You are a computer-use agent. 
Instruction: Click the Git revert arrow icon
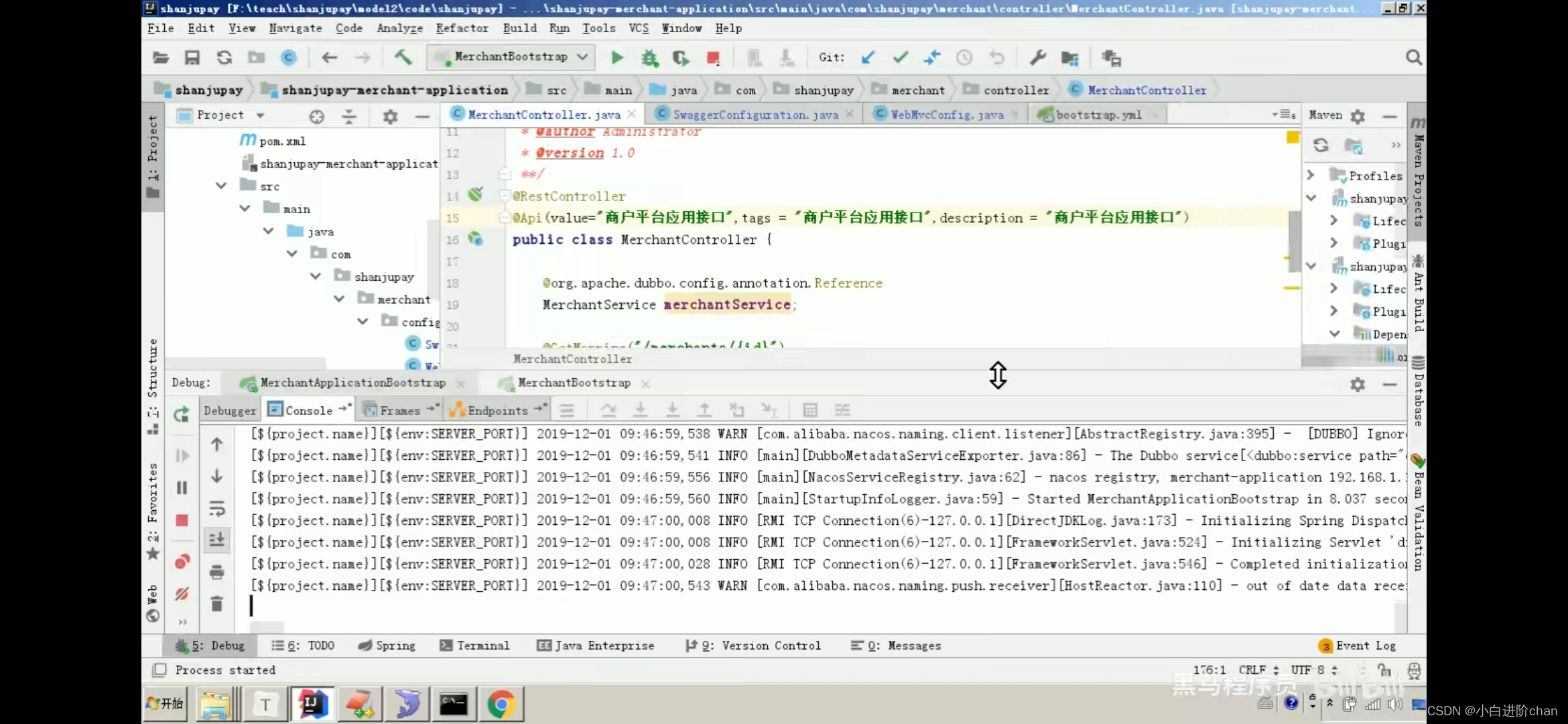[x=997, y=58]
